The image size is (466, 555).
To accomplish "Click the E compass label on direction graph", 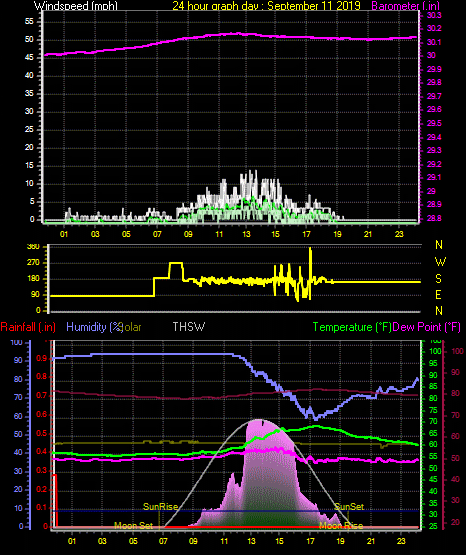I will (438, 294).
